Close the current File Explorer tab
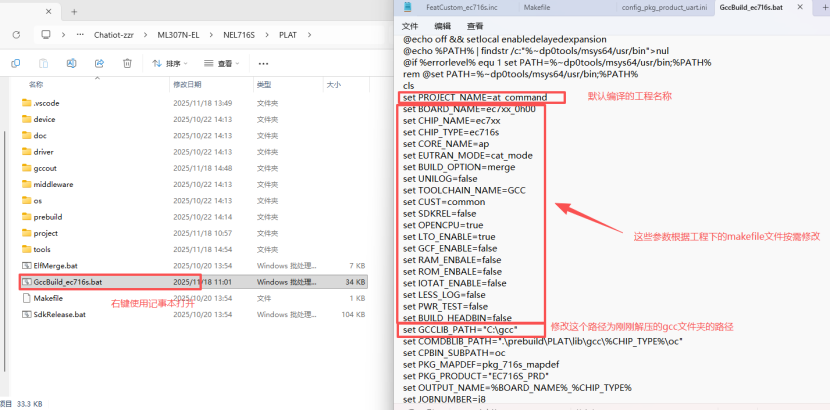This screenshot has height=411, width=830. pyautogui.click(x=50, y=12)
